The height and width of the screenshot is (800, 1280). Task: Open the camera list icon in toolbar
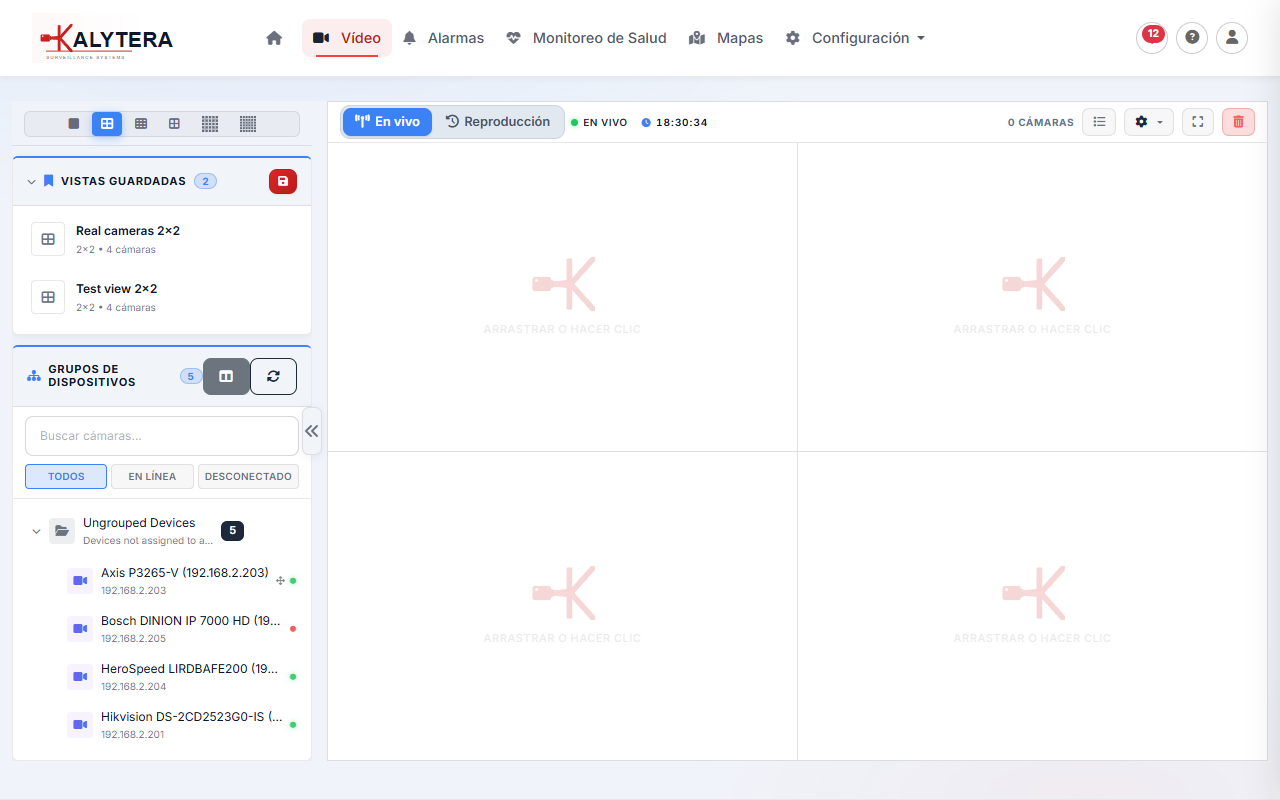pyautogui.click(x=1099, y=122)
